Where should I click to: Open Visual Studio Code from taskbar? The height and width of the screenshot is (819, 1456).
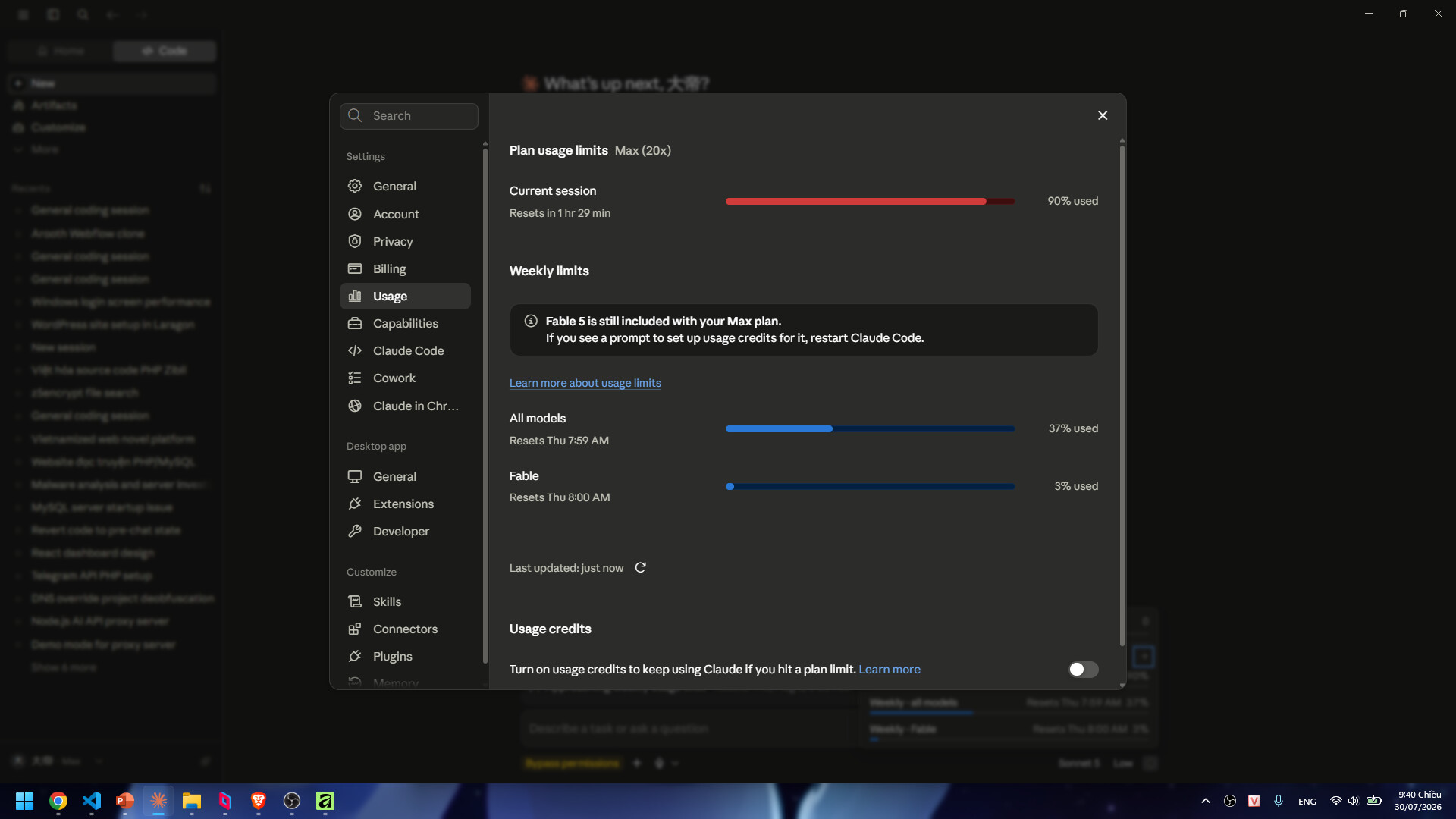92,801
